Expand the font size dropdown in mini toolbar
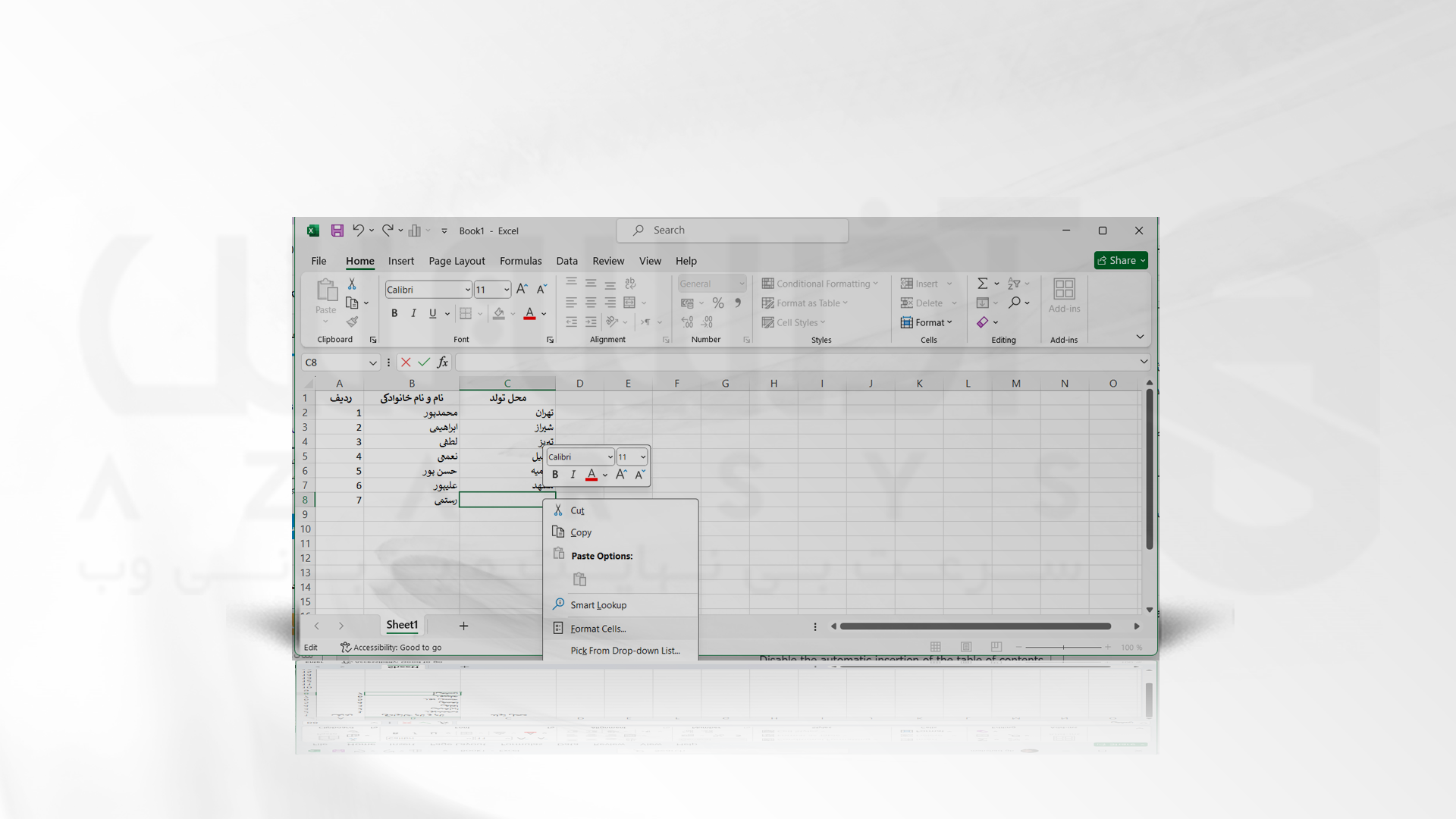This screenshot has height=819, width=1456. pyautogui.click(x=642, y=457)
